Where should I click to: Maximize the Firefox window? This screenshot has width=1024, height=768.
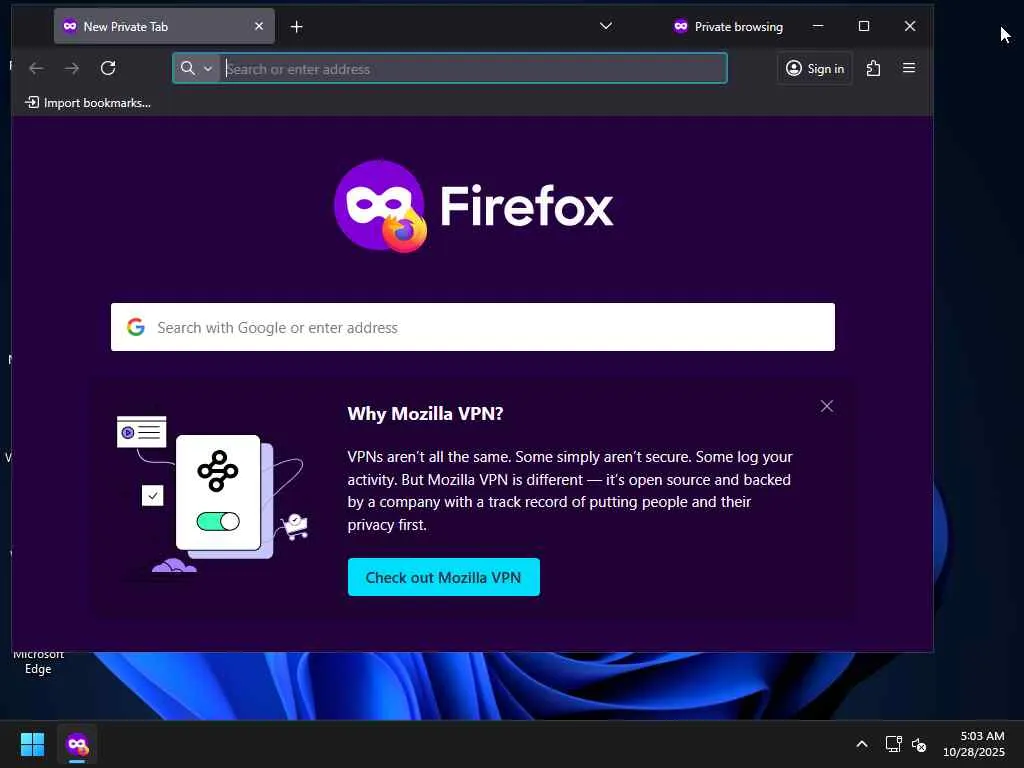point(863,26)
